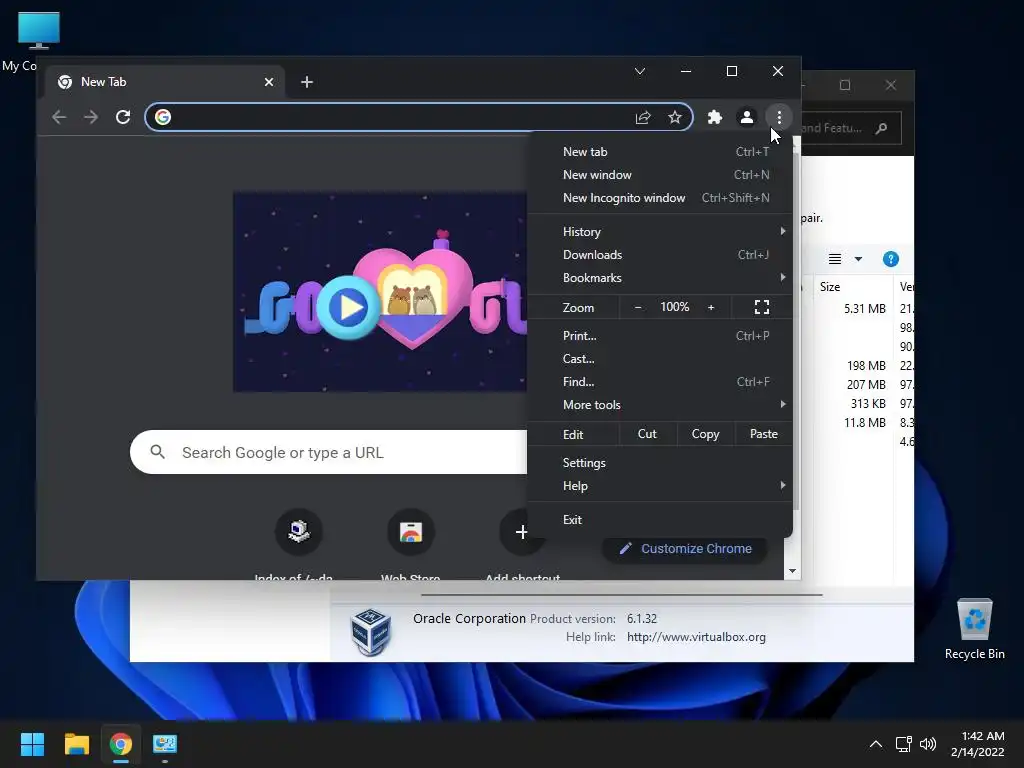Expand the History submenu
Viewport: 1024px width, 768px height.
tap(660, 232)
